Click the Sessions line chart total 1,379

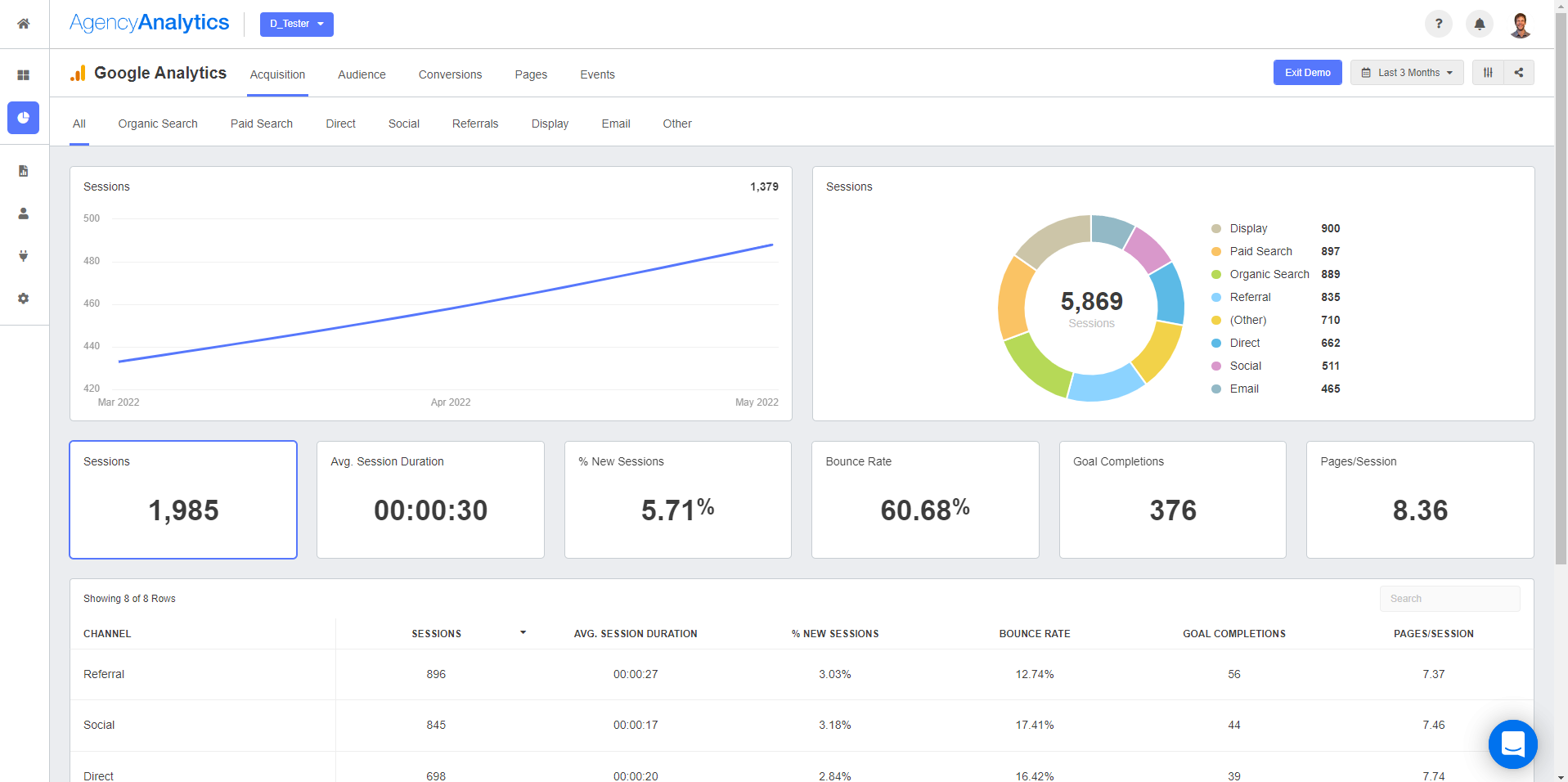[764, 187]
